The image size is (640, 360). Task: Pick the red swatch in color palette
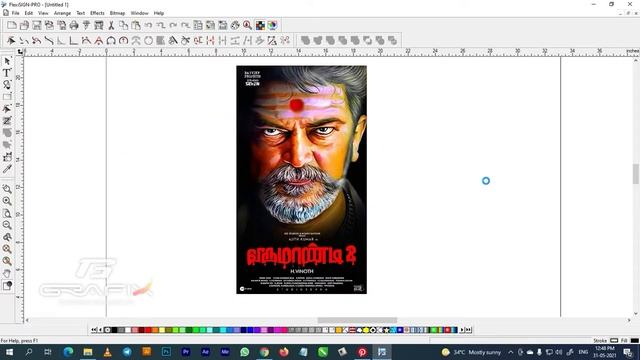[148, 330]
